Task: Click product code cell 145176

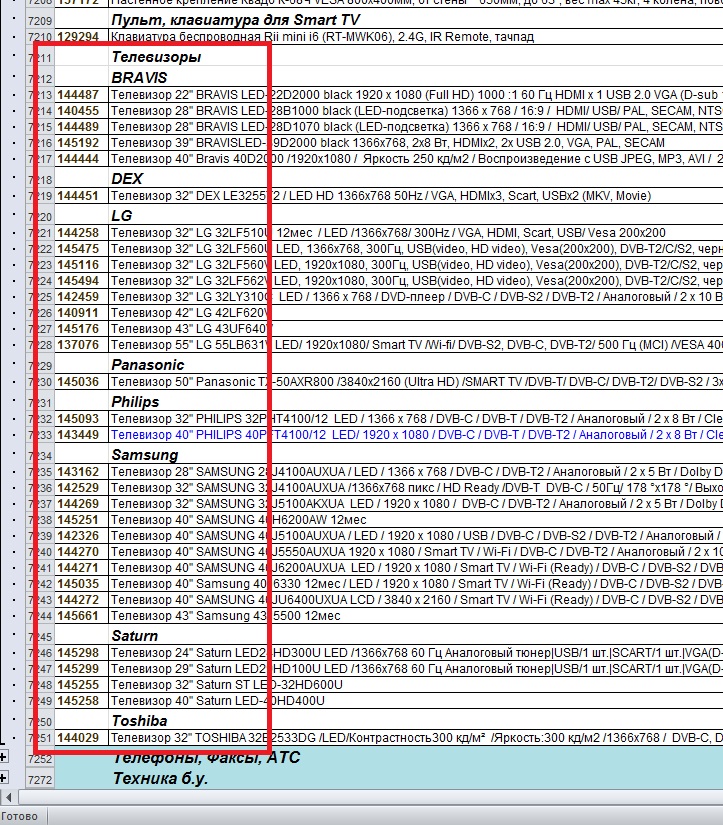Action: (82, 329)
